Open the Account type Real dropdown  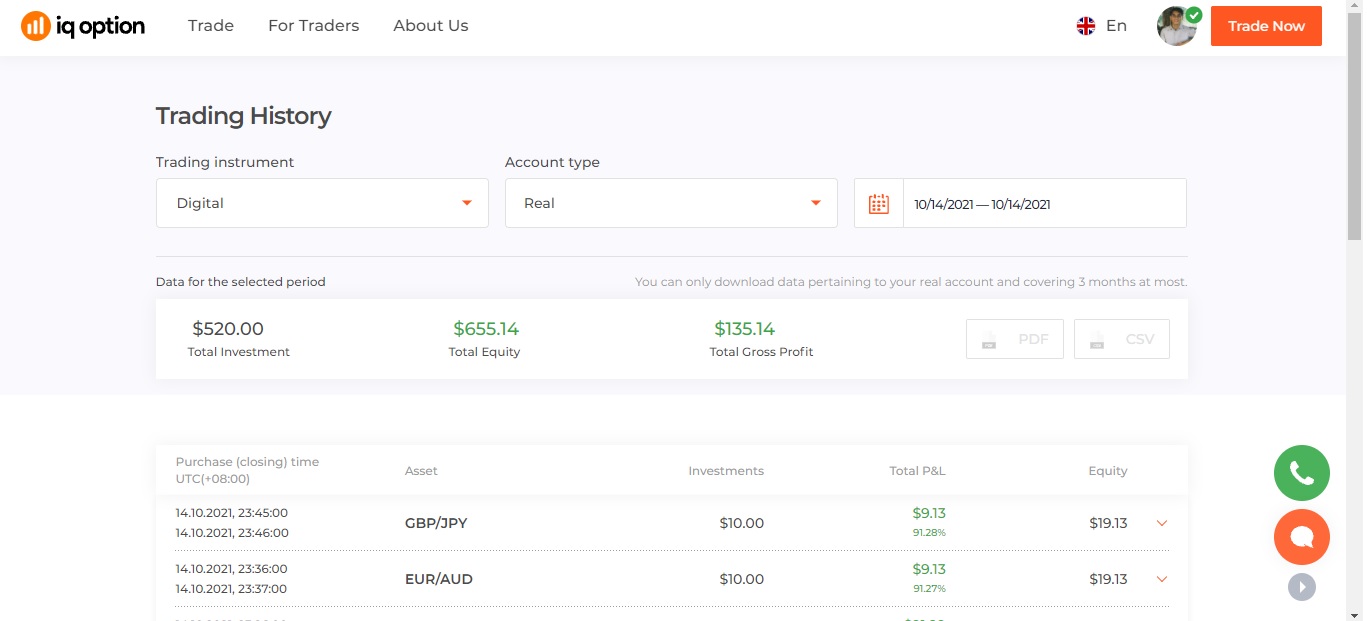(x=671, y=203)
